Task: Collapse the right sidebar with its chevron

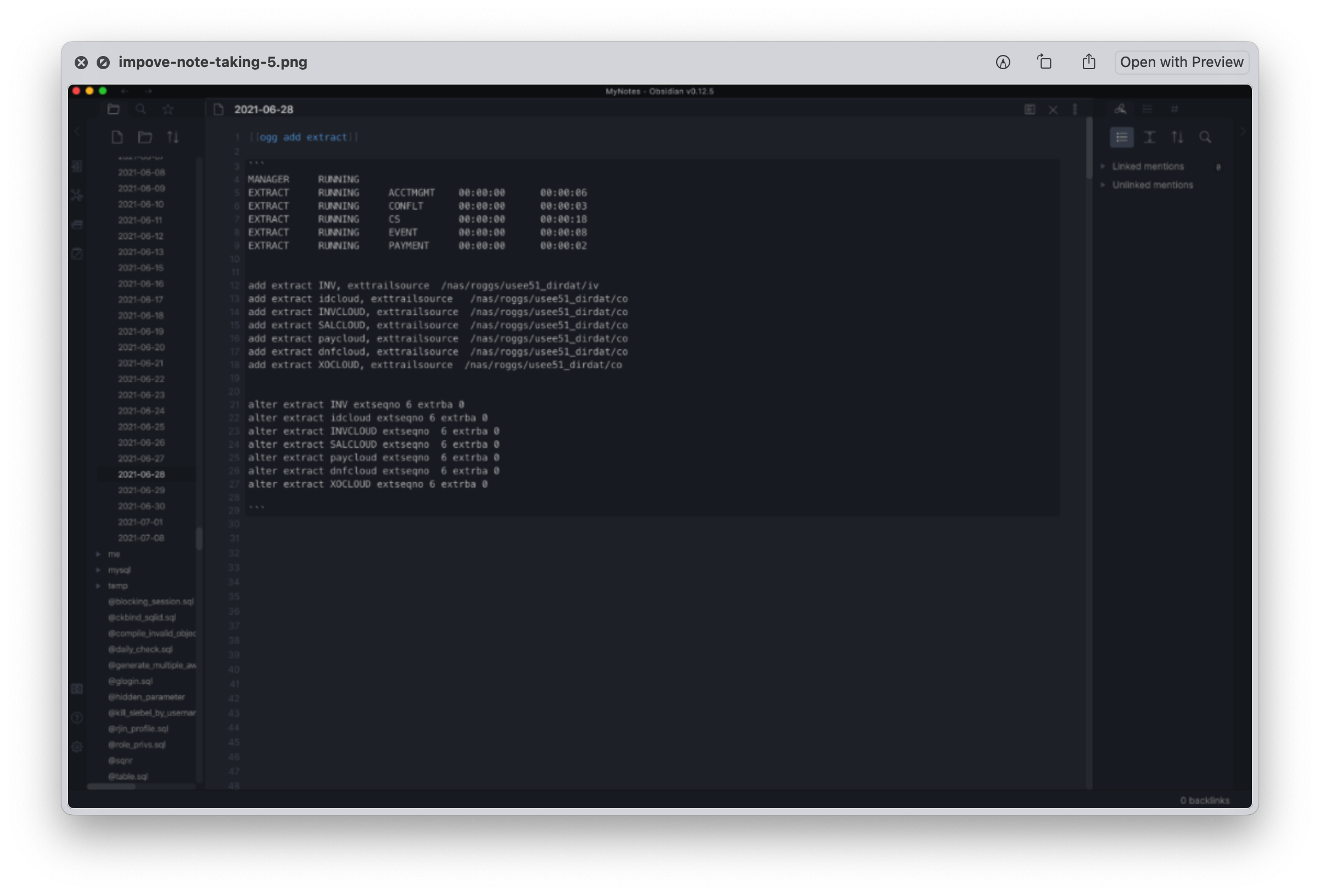Action: pos(1243,131)
